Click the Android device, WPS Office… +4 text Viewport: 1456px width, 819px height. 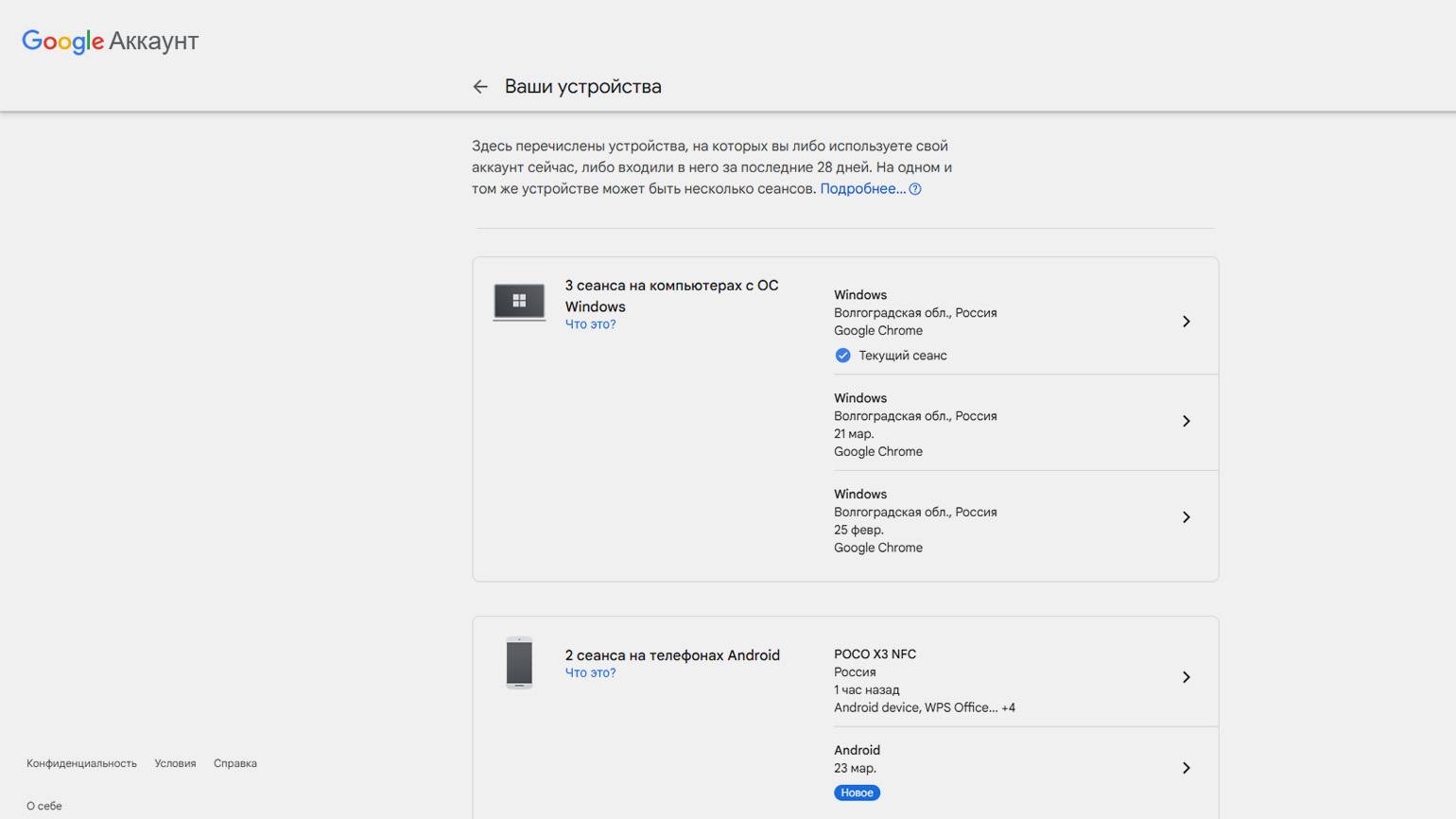coord(925,708)
